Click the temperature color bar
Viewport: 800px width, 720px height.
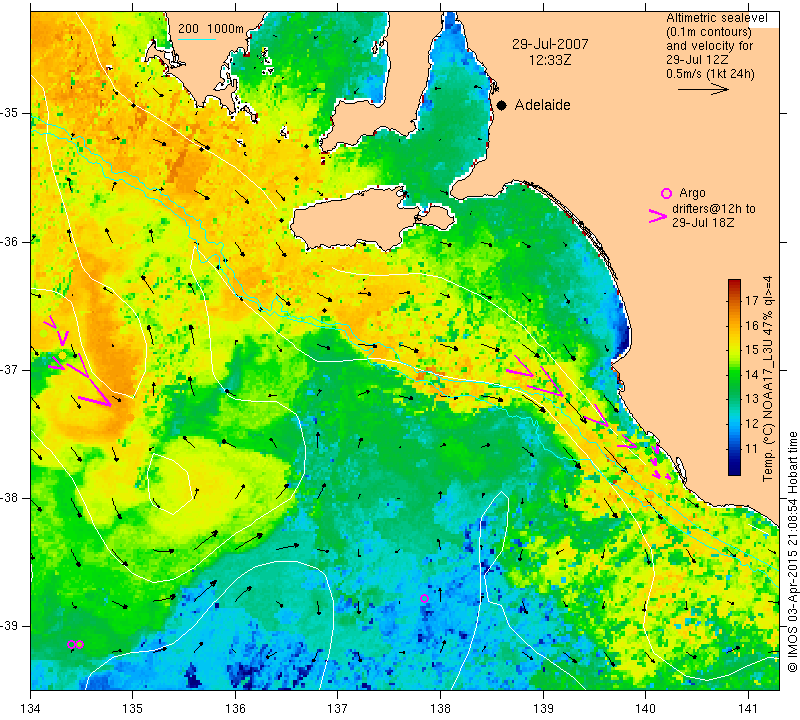point(734,378)
